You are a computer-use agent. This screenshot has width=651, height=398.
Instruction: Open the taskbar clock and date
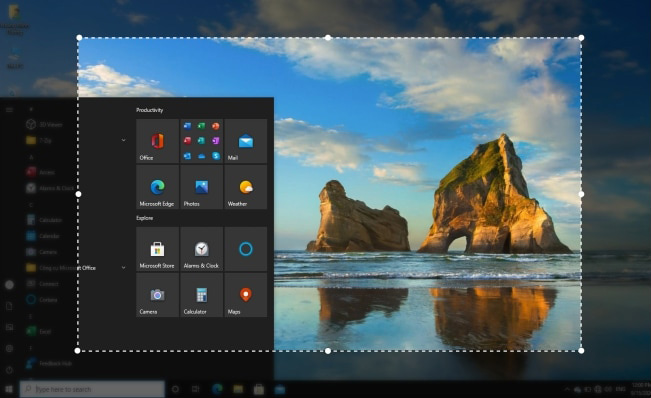[x=640, y=389]
